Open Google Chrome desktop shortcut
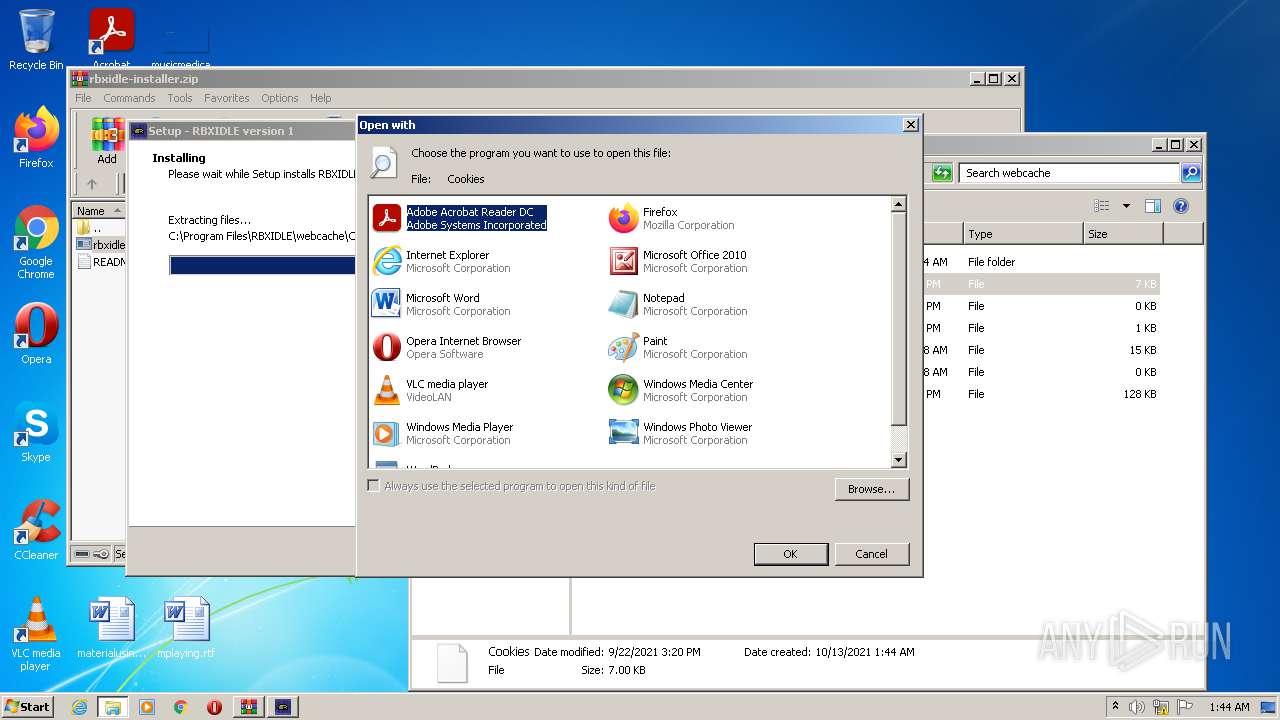This screenshot has height=720, width=1280. point(36,242)
